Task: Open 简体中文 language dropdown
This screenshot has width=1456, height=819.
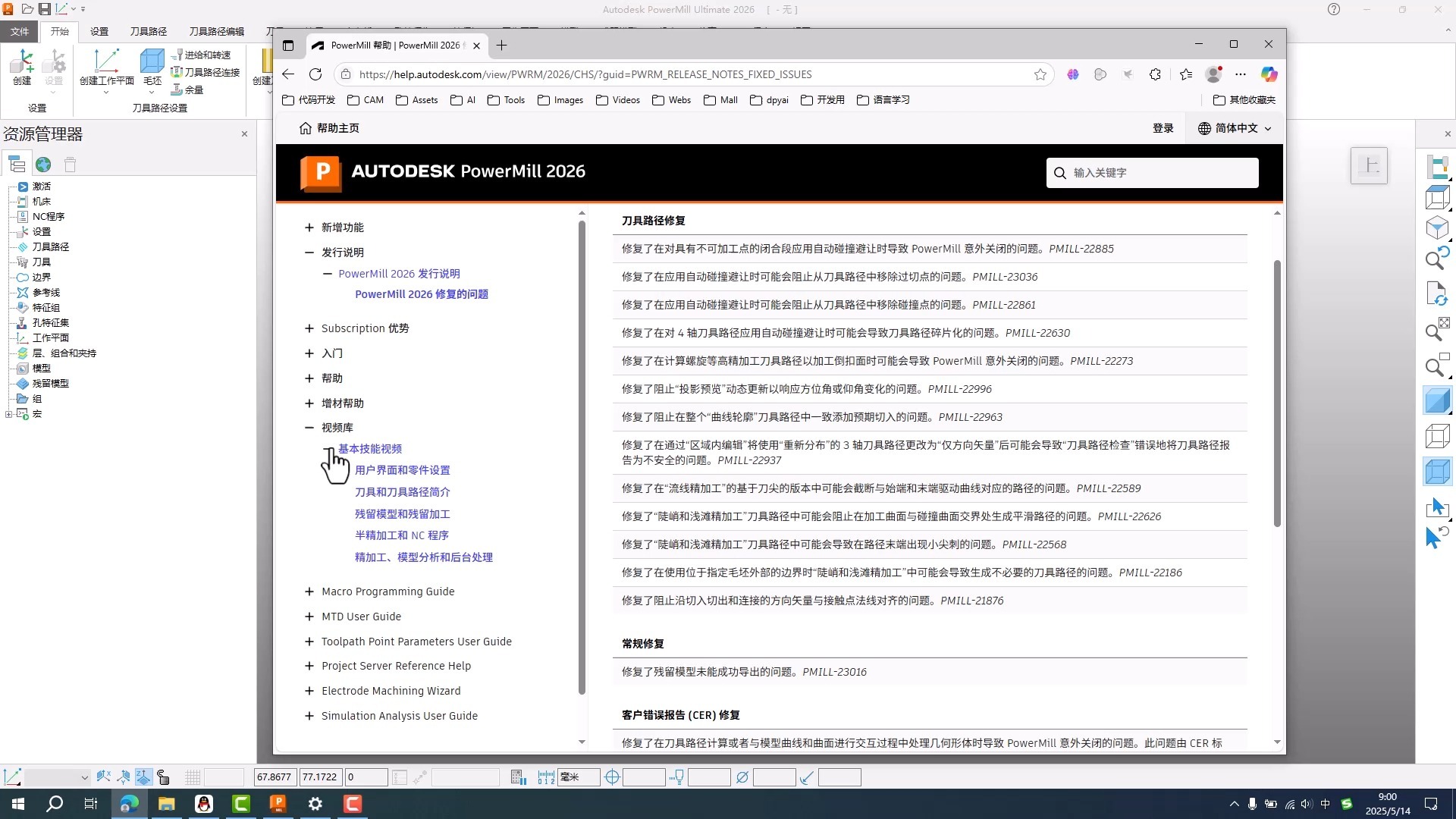Action: point(1235,128)
